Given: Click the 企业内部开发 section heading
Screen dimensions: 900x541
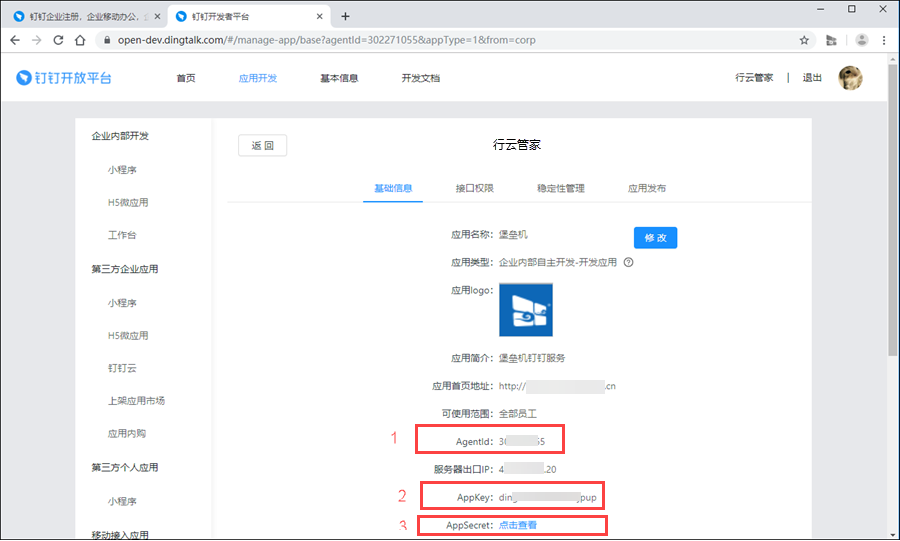Looking at the screenshot, I should [120, 136].
